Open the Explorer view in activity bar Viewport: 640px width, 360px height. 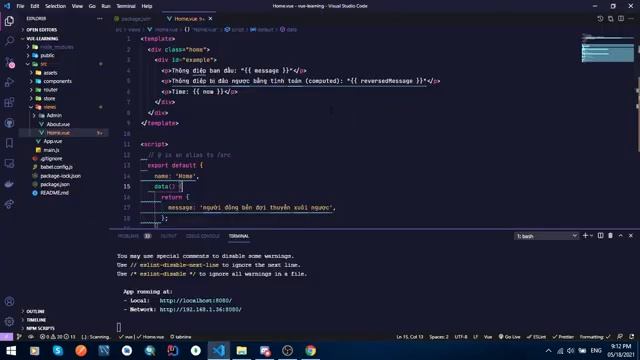(x=9, y=21)
